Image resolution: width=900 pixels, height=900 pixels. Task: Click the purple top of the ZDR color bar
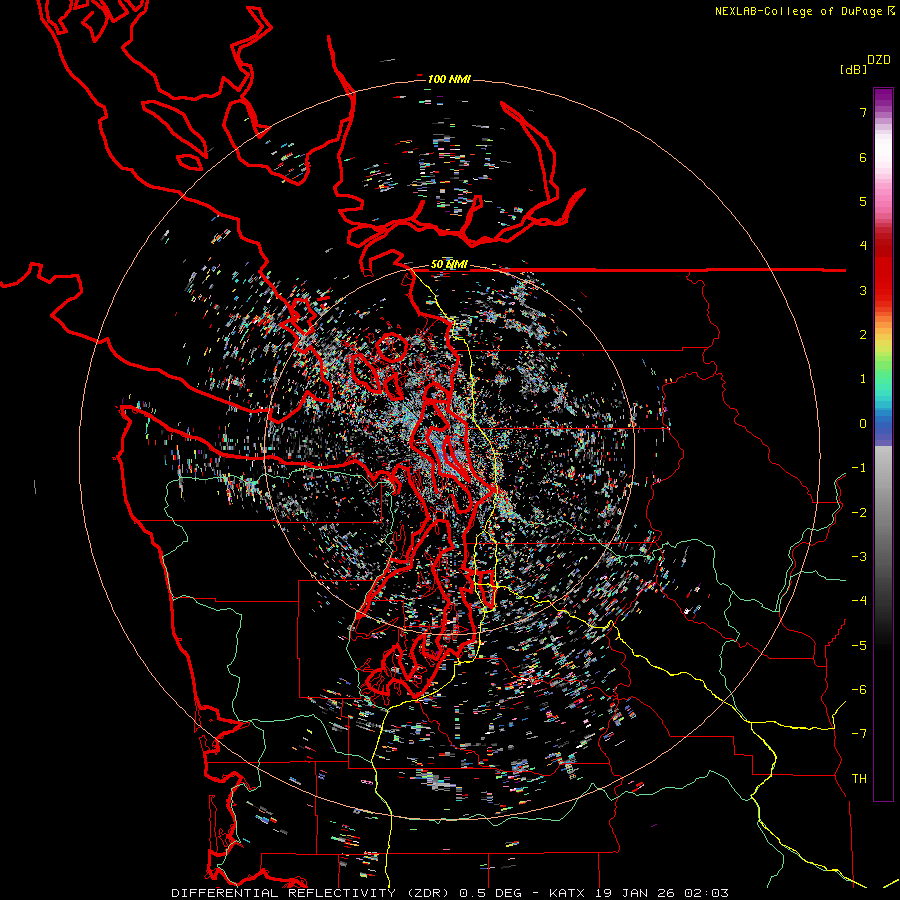[883, 98]
